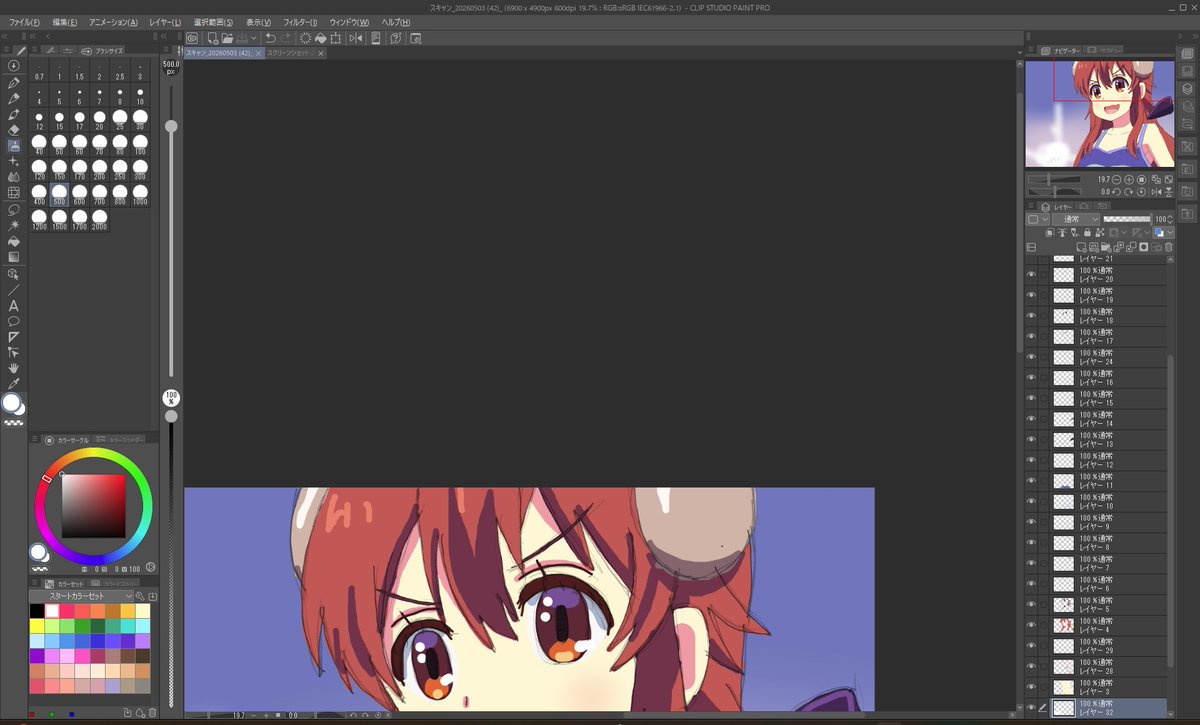Open expression color dropdown above blending mode
The height and width of the screenshot is (725, 1200).
pyautogui.click(x=1038, y=219)
